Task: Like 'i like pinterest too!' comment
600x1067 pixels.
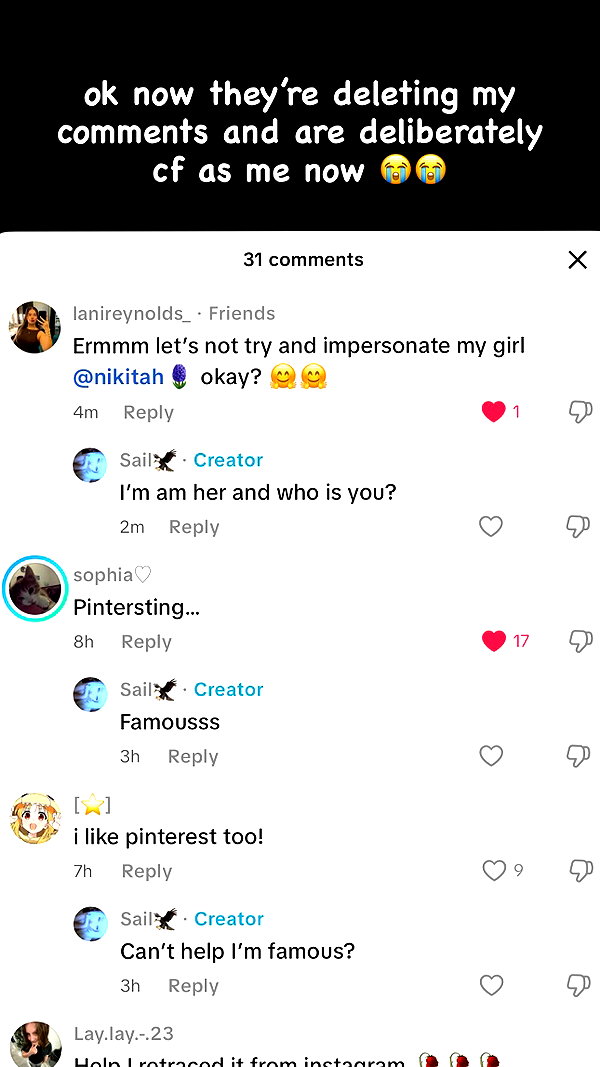Action: [494, 870]
